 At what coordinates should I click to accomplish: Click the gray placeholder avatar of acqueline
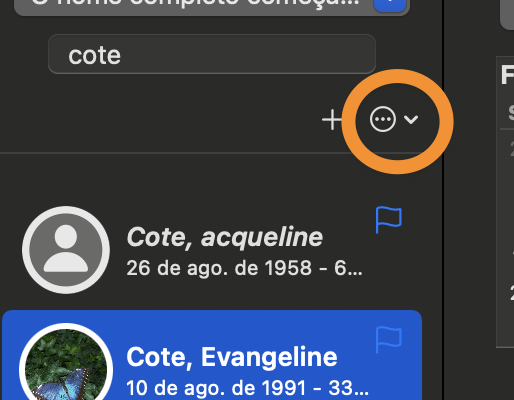click(66, 250)
